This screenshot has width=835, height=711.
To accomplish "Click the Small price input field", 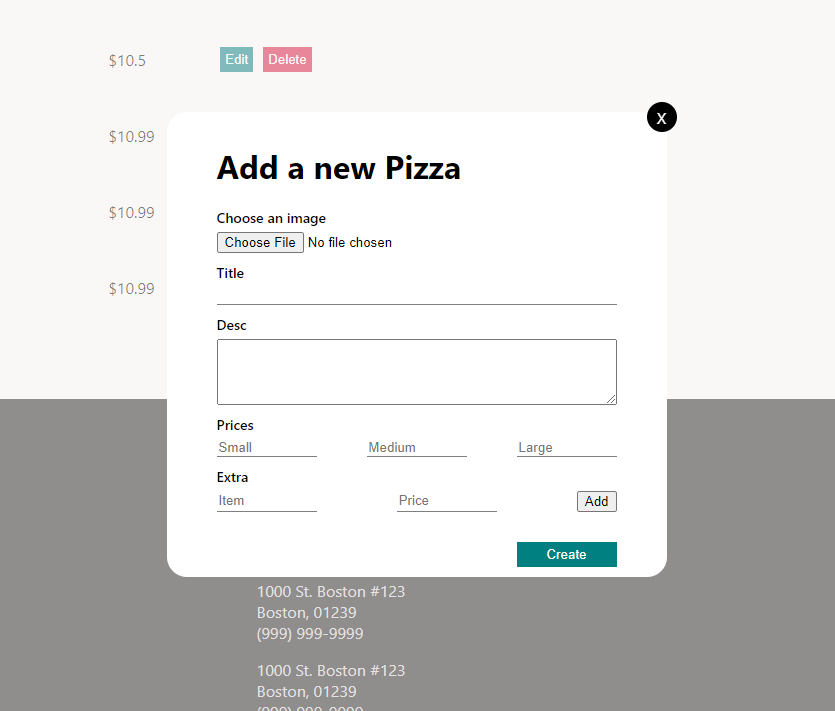I will [266, 447].
